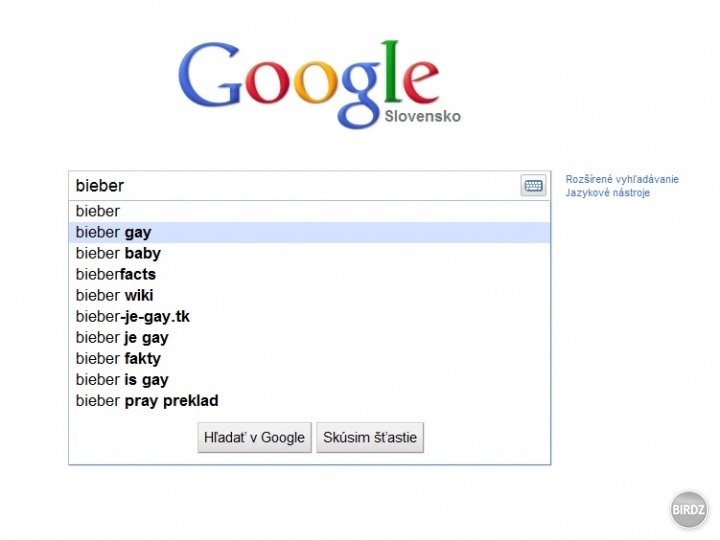Click the "Slovensko" text under the logo
The height and width of the screenshot is (540, 720).
click(422, 117)
